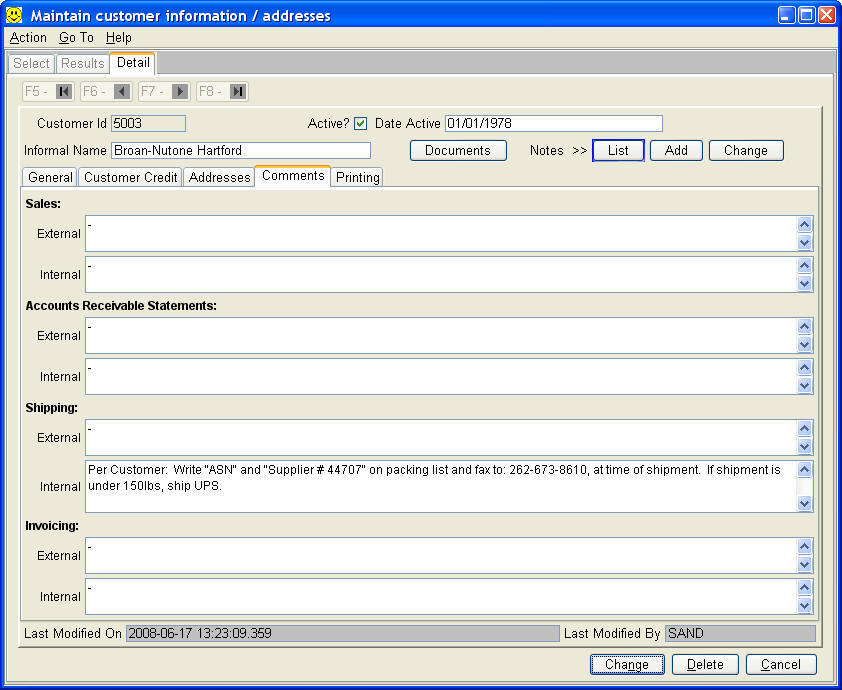
Task: Click the Notes List button
Action: 618,150
